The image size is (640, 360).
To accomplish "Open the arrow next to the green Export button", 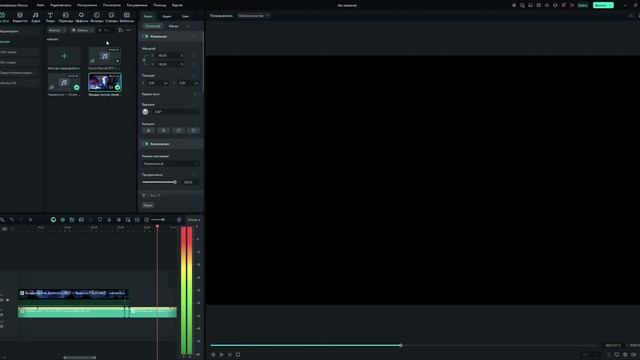I will [x=611, y=5].
